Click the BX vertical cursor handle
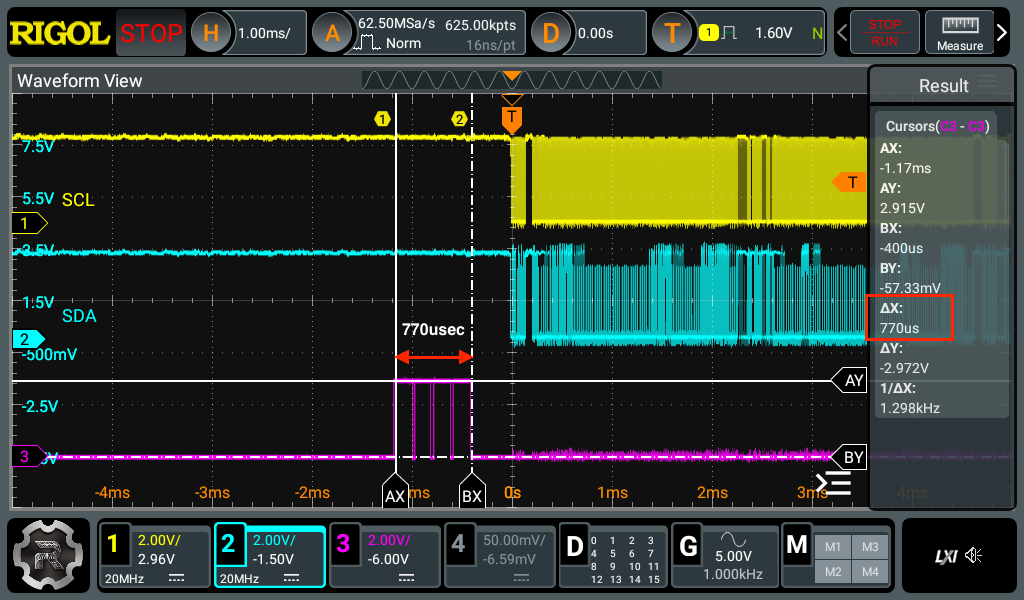The height and width of the screenshot is (600, 1024). 472,491
